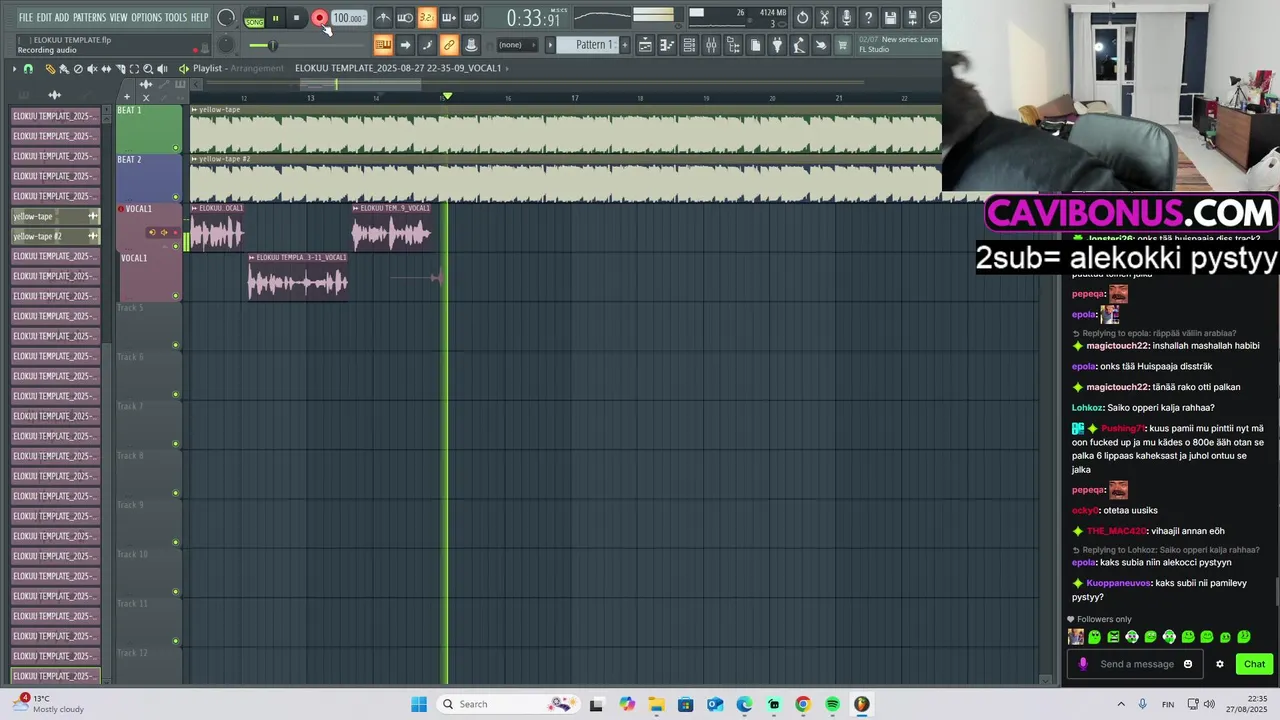Click the green Chat send button
The width and height of the screenshot is (1280, 720).
pyautogui.click(x=1254, y=664)
